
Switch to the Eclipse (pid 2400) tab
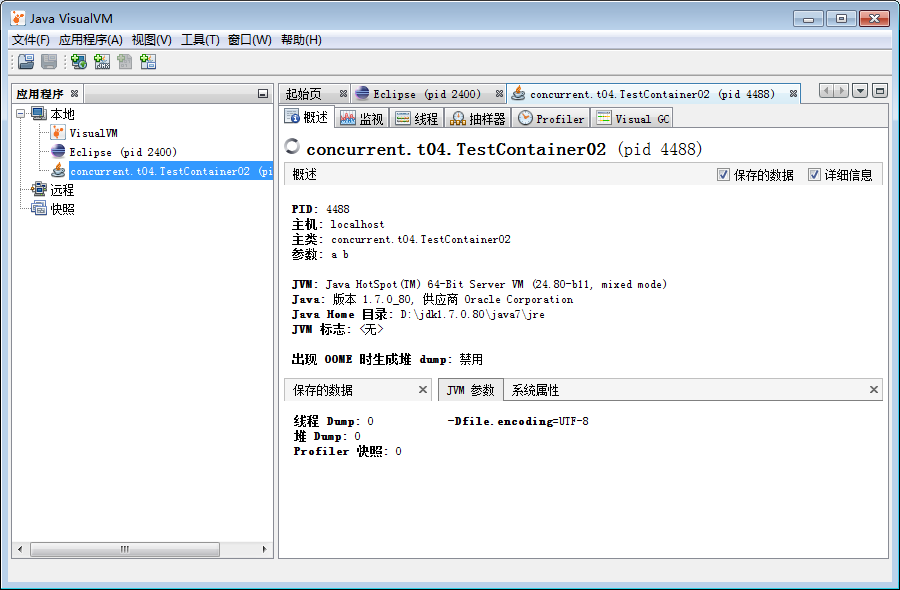427,94
